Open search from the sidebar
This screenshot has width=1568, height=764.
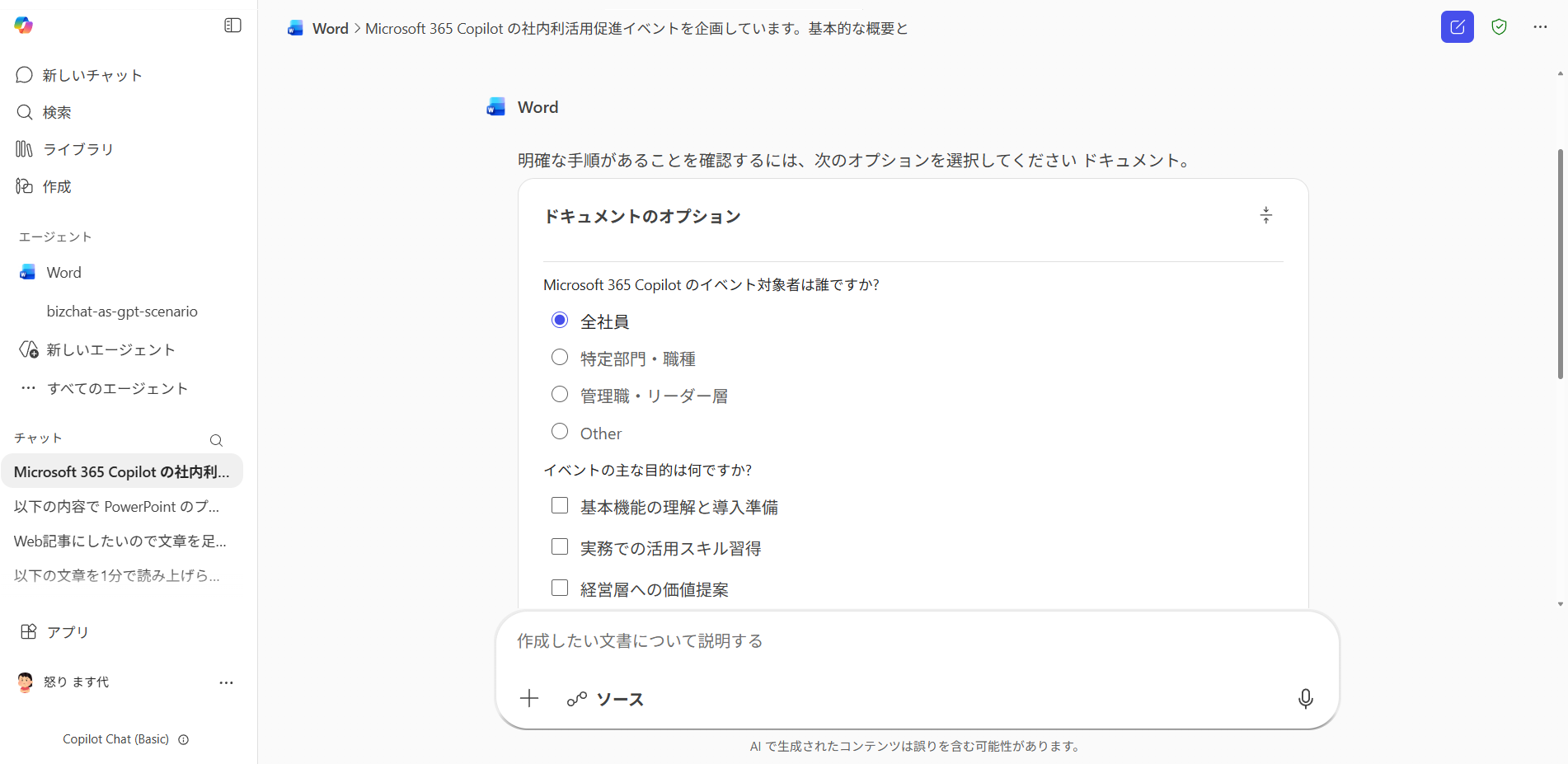click(56, 112)
